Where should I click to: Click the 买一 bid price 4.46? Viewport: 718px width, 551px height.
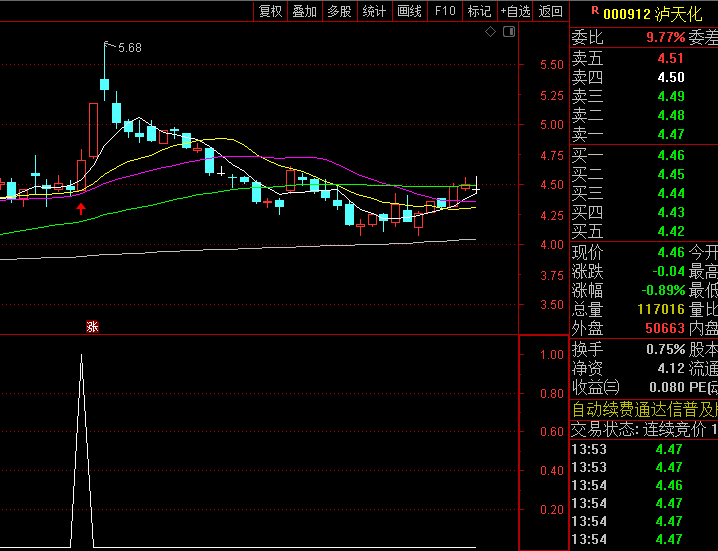click(x=670, y=155)
